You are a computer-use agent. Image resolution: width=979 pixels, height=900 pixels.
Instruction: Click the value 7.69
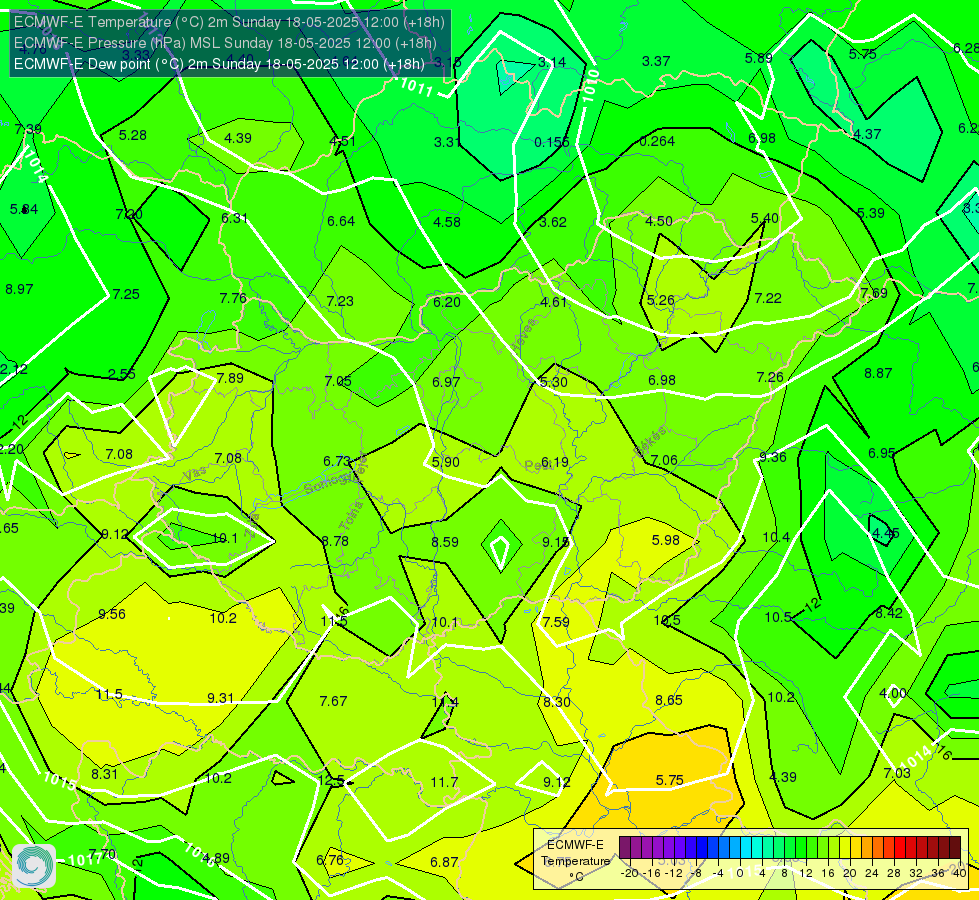pos(873,293)
